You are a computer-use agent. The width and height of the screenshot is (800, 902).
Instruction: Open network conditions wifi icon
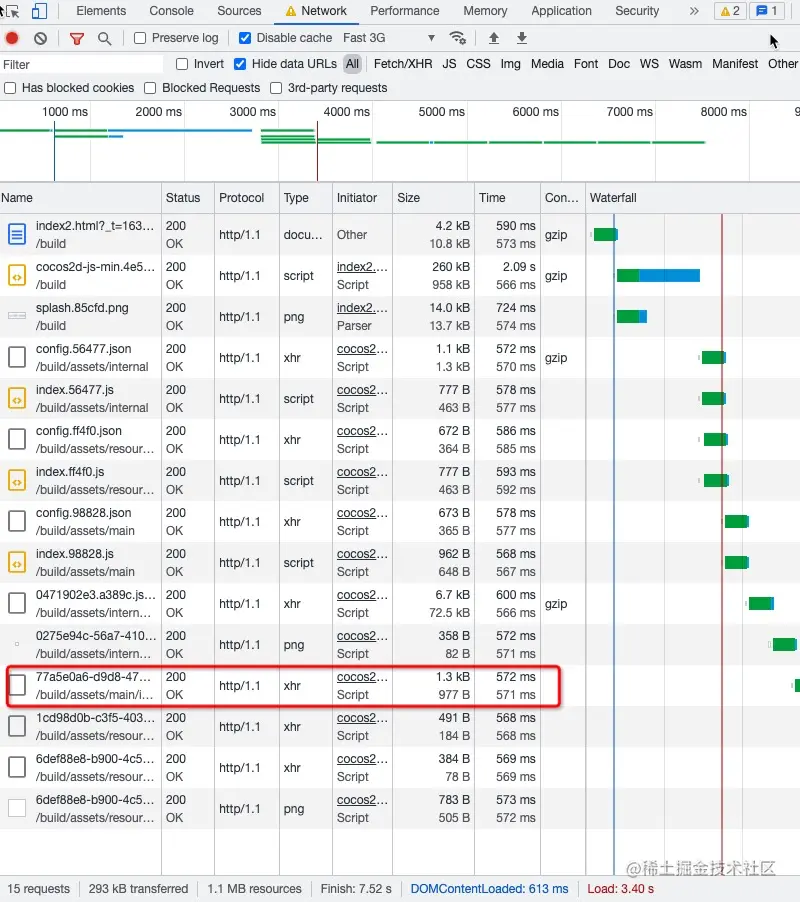[x=458, y=38]
